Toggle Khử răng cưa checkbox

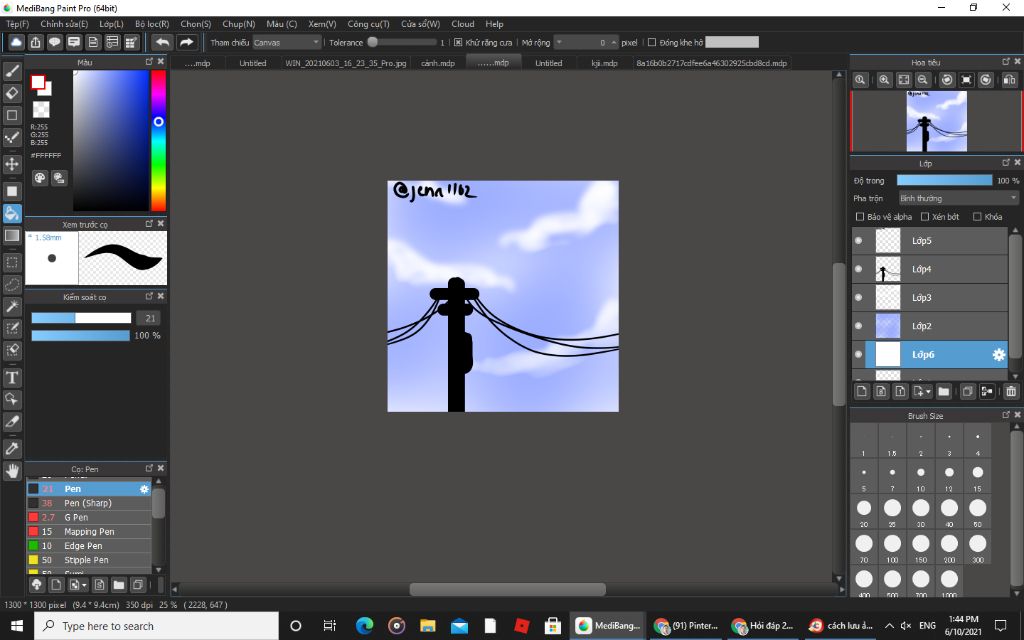click(458, 42)
